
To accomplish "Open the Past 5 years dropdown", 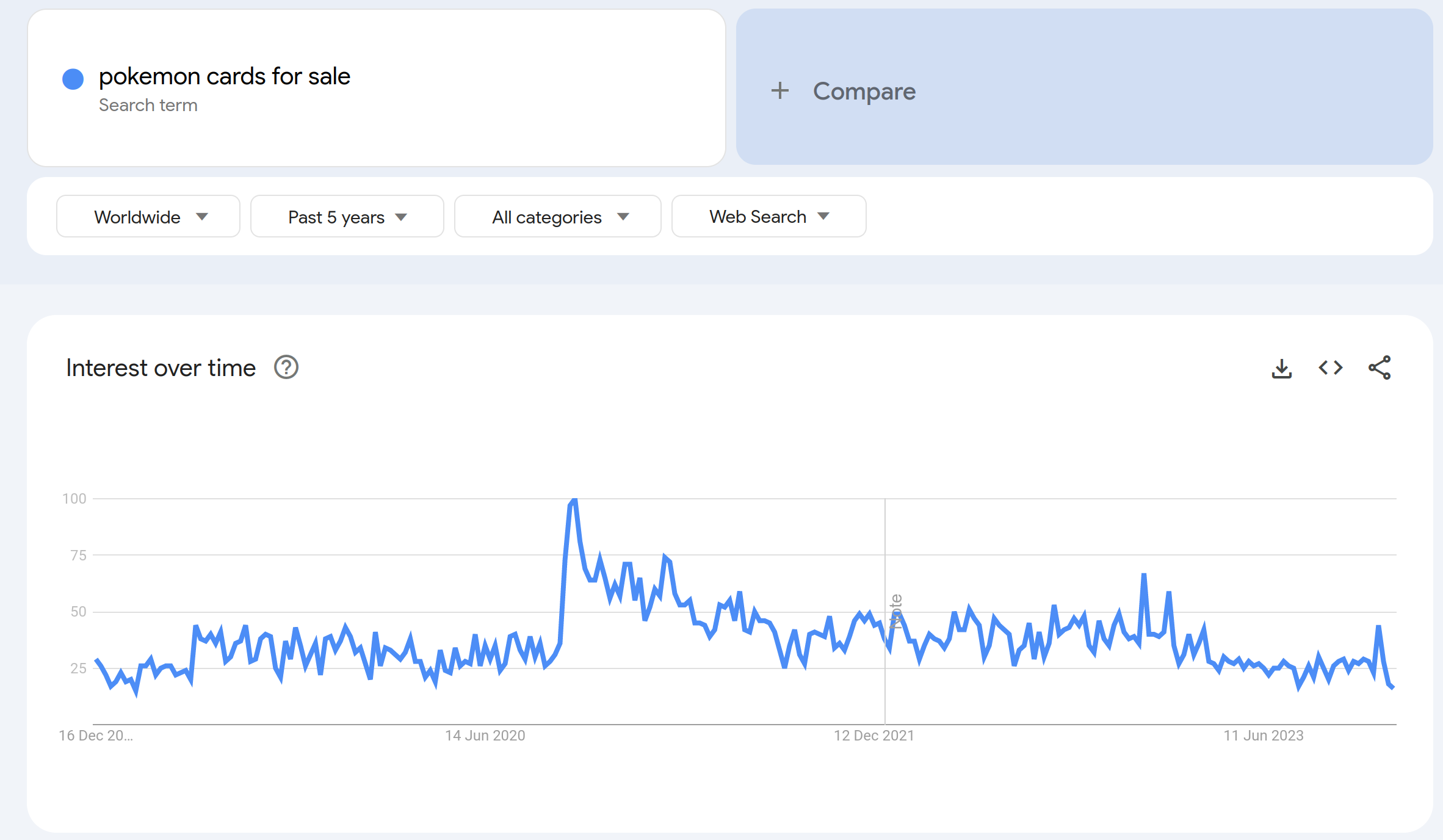I will [x=347, y=217].
